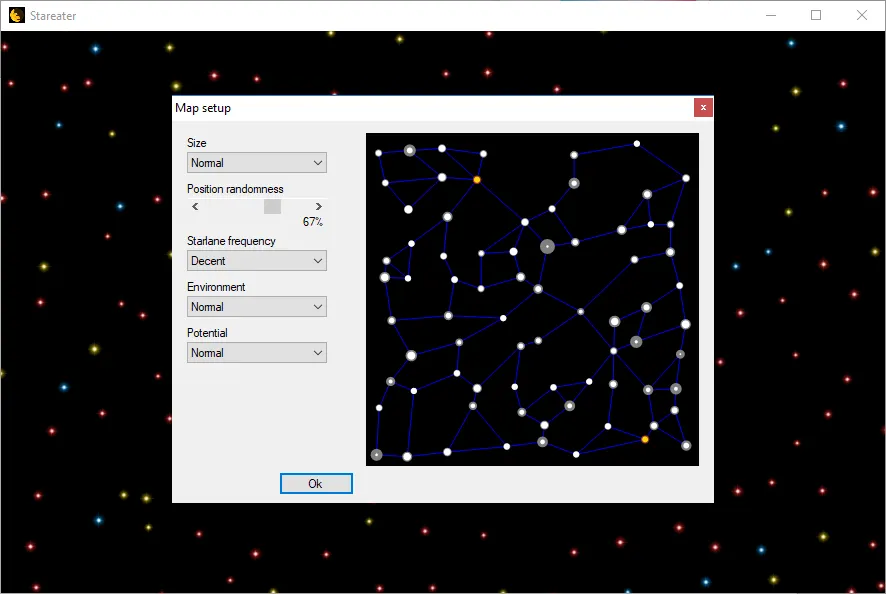Close the Stareater main window
886x594 pixels.
pos(862,15)
